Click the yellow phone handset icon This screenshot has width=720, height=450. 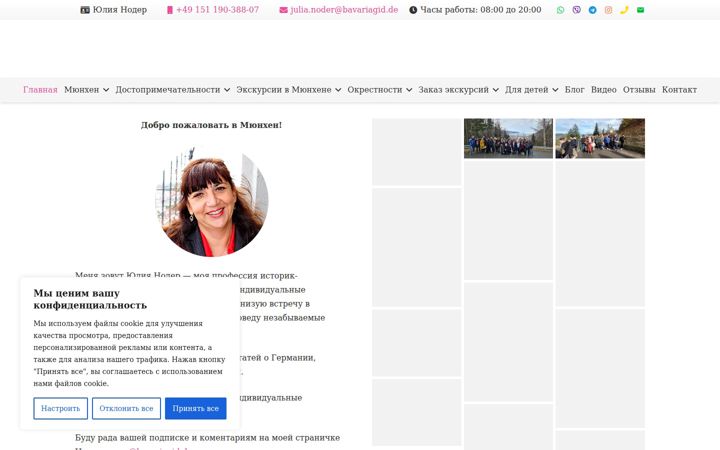tap(624, 10)
